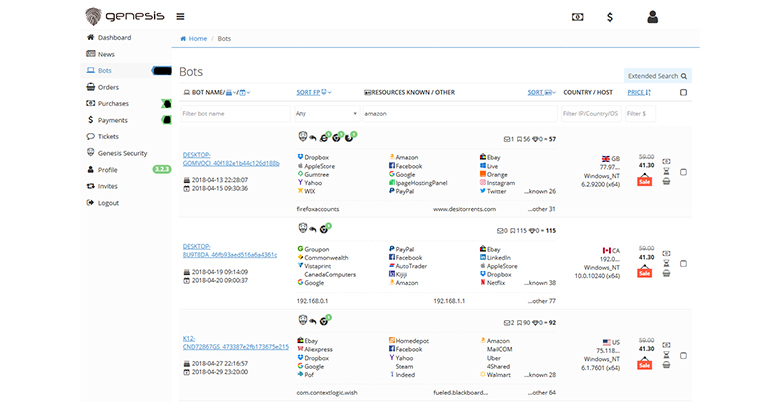This screenshot has height=406, width=780.
Task: Open Payments in the sidebar
Action: (x=112, y=120)
